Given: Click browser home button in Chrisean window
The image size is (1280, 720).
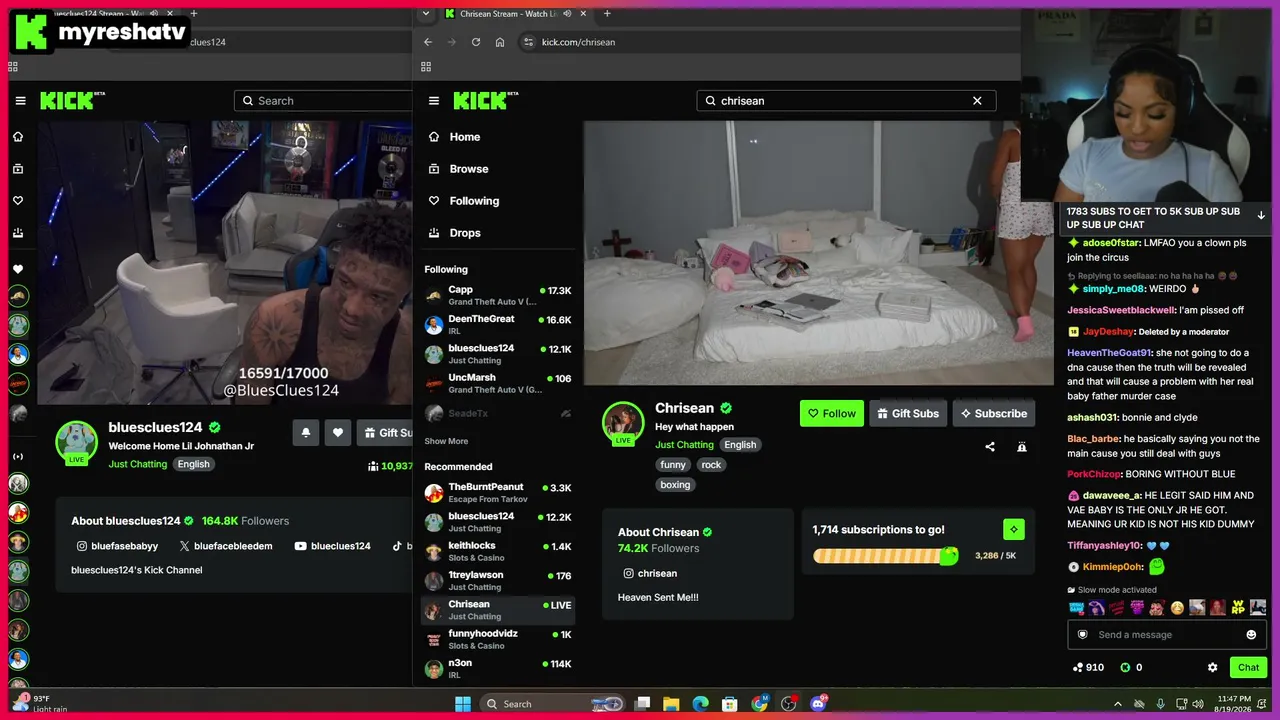Looking at the screenshot, I should tap(500, 42).
